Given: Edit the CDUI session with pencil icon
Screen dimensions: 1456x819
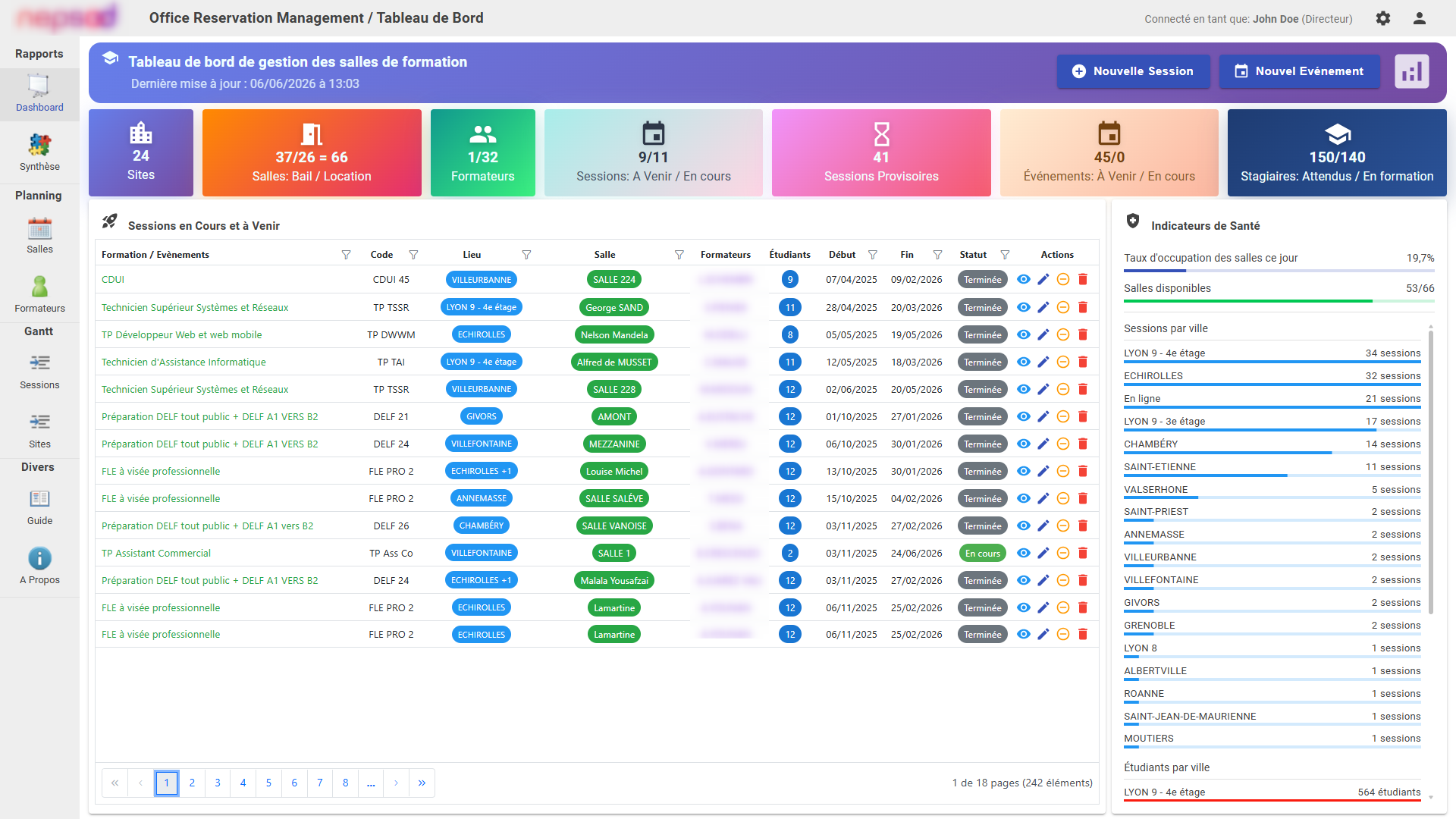Looking at the screenshot, I should [1043, 279].
